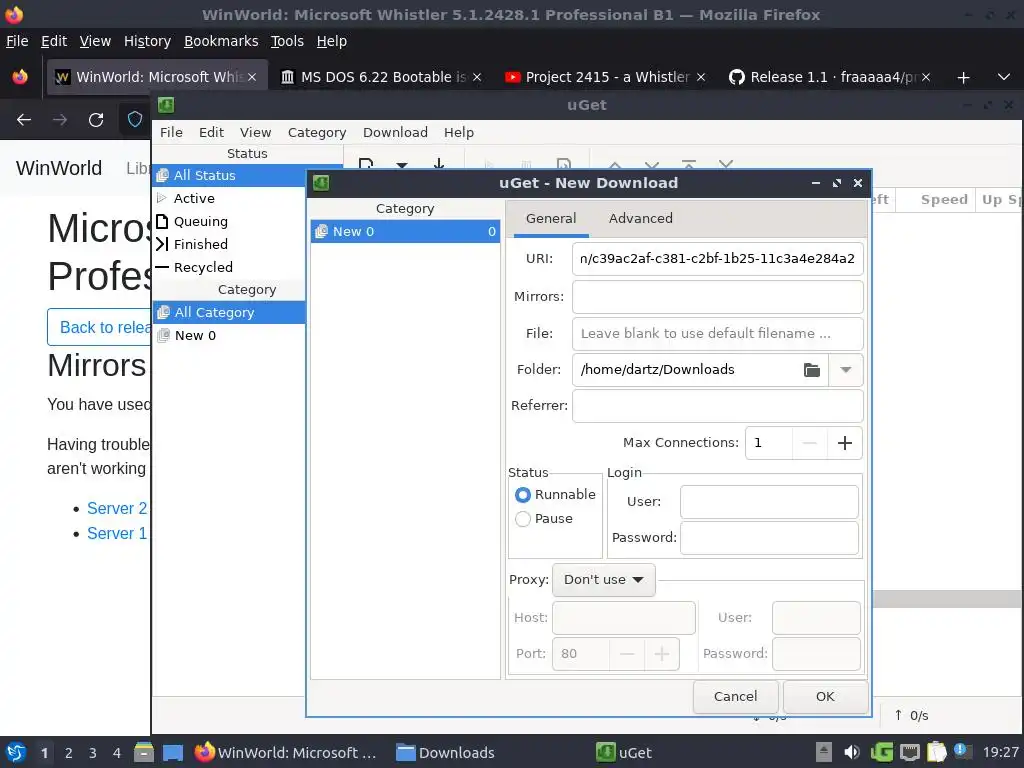Screen dimensions: 1024x768
Task: Select All Status in uGet sidebar
Action: 229,175
